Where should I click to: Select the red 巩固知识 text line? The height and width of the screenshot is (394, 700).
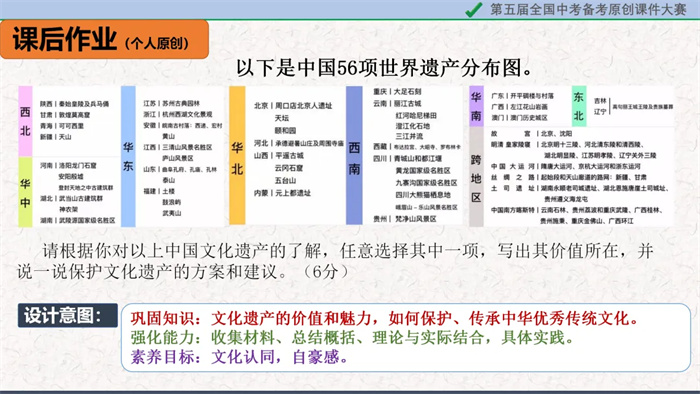click(x=385, y=318)
